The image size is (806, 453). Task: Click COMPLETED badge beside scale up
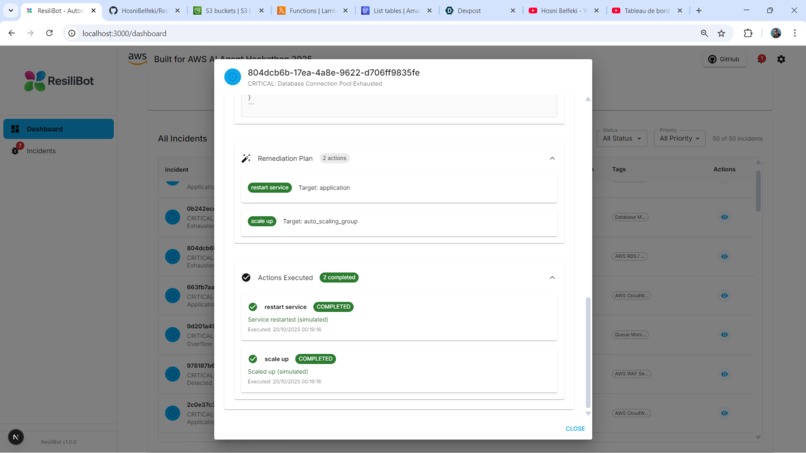click(315, 359)
